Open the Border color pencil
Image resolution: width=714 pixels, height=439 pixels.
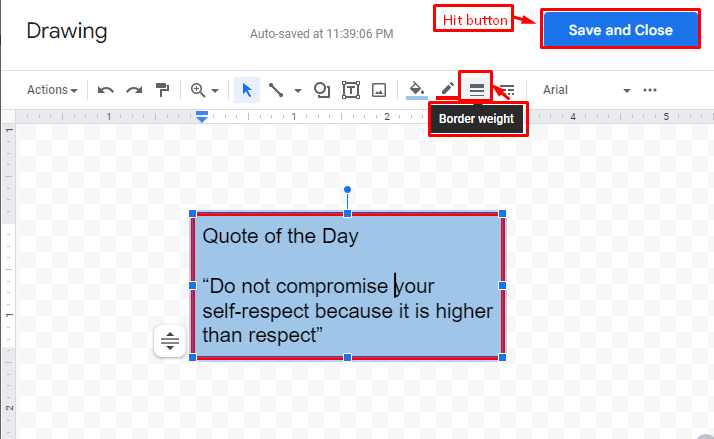pos(447,90)
